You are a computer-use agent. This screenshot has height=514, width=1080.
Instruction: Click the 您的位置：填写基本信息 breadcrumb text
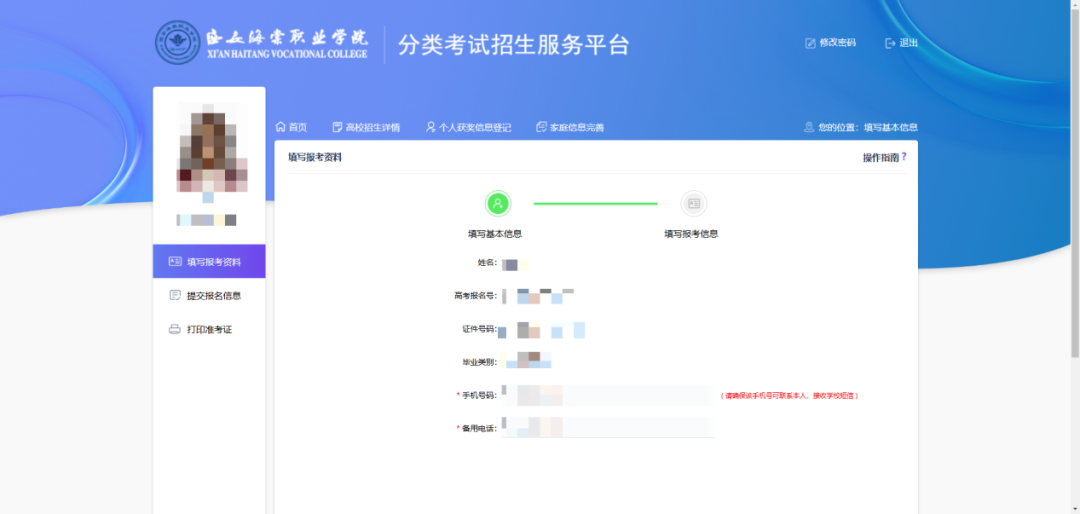pos(868,127)
